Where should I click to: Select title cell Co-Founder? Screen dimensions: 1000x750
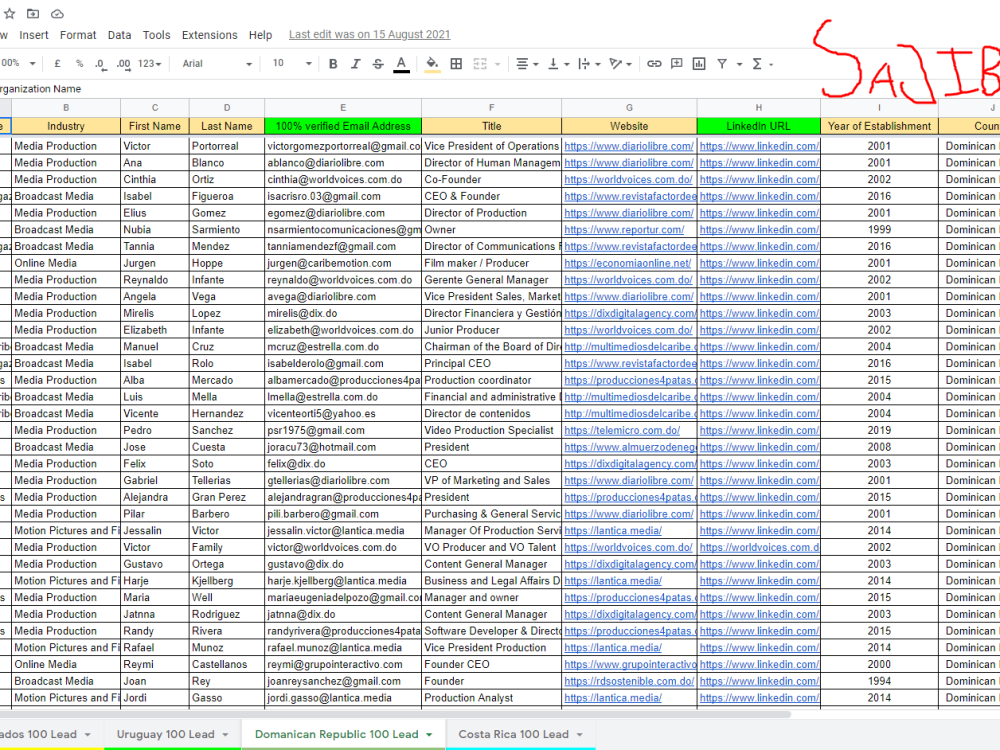491,179
